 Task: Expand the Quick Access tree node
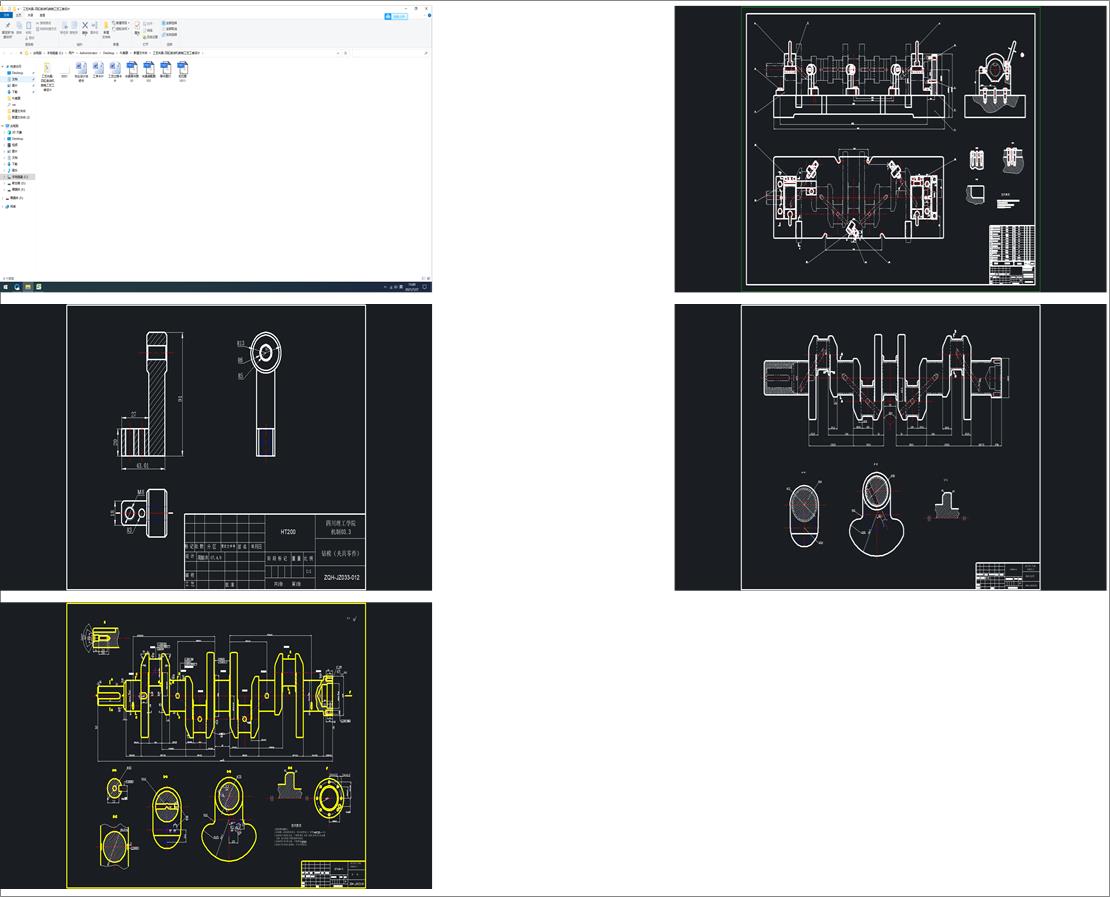click(3, 67)
